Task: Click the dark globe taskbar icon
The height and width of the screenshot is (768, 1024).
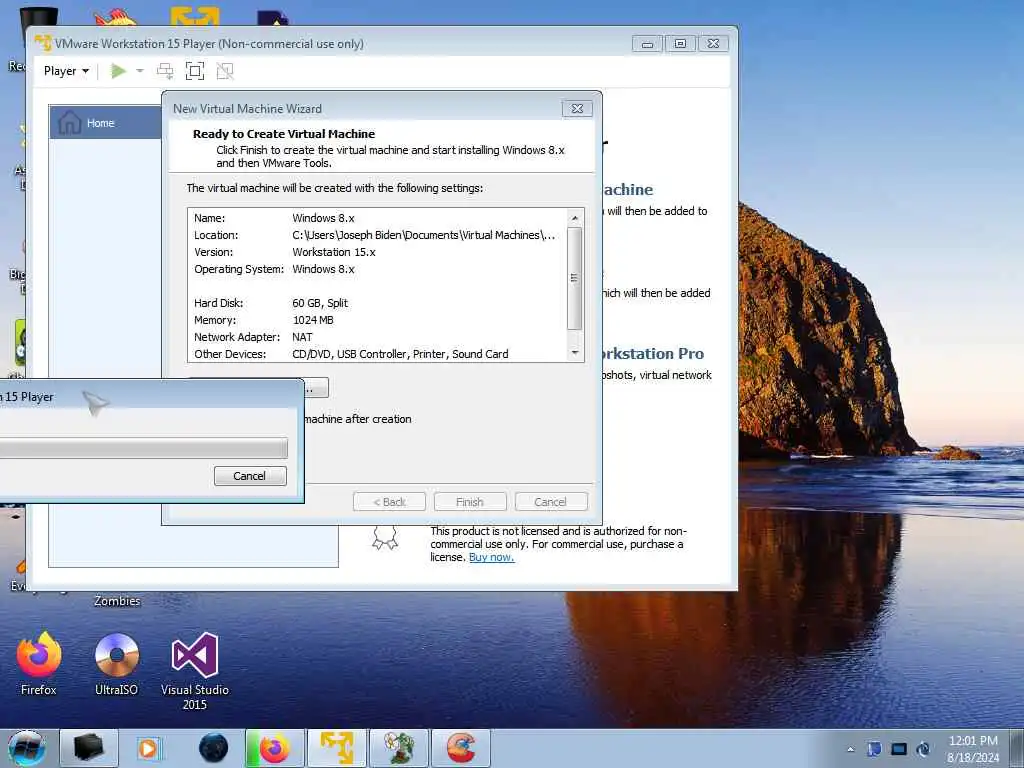Action: 214,748
